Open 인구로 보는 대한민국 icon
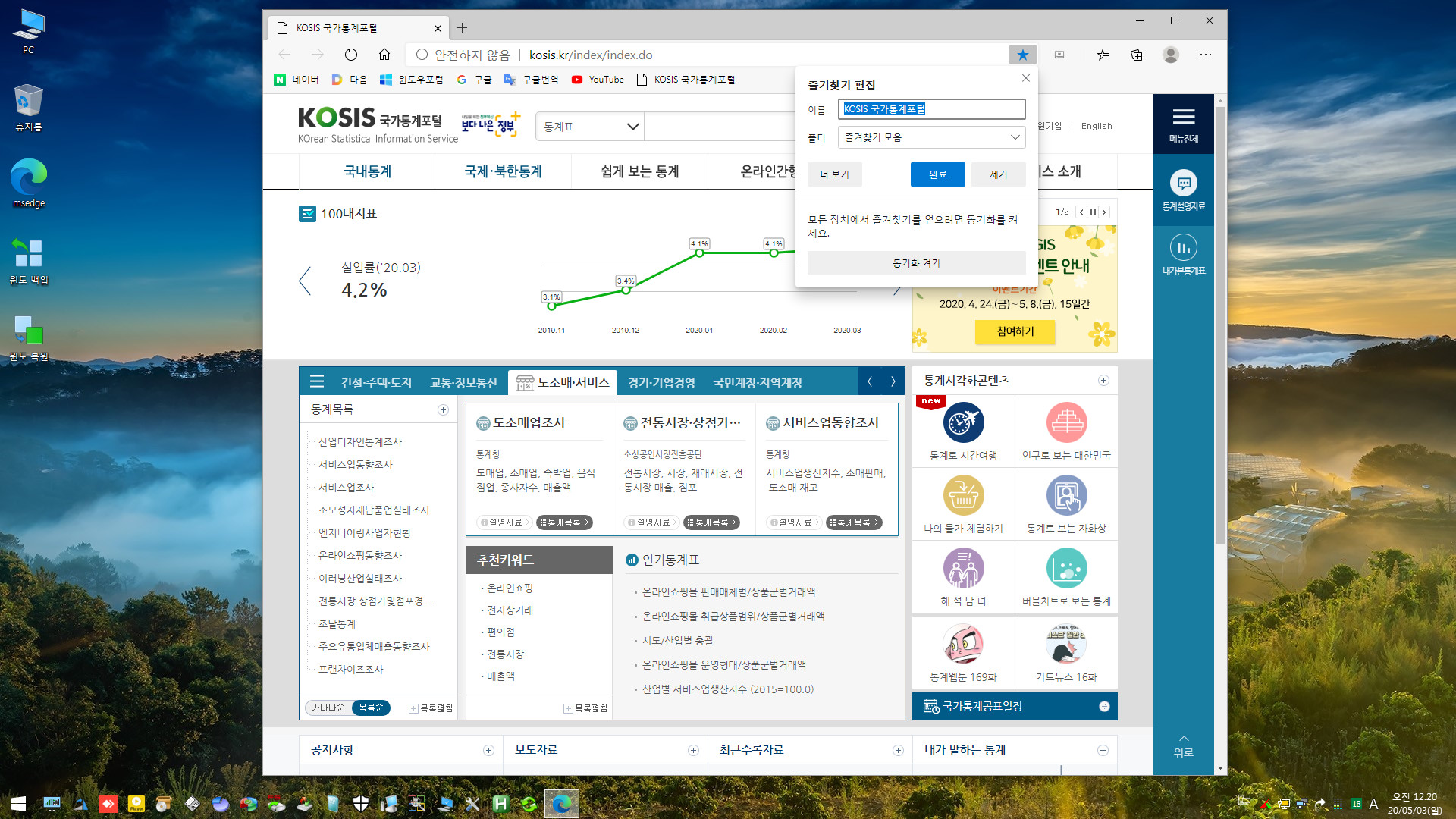Screen dimensions: 1456x819 1066,423
